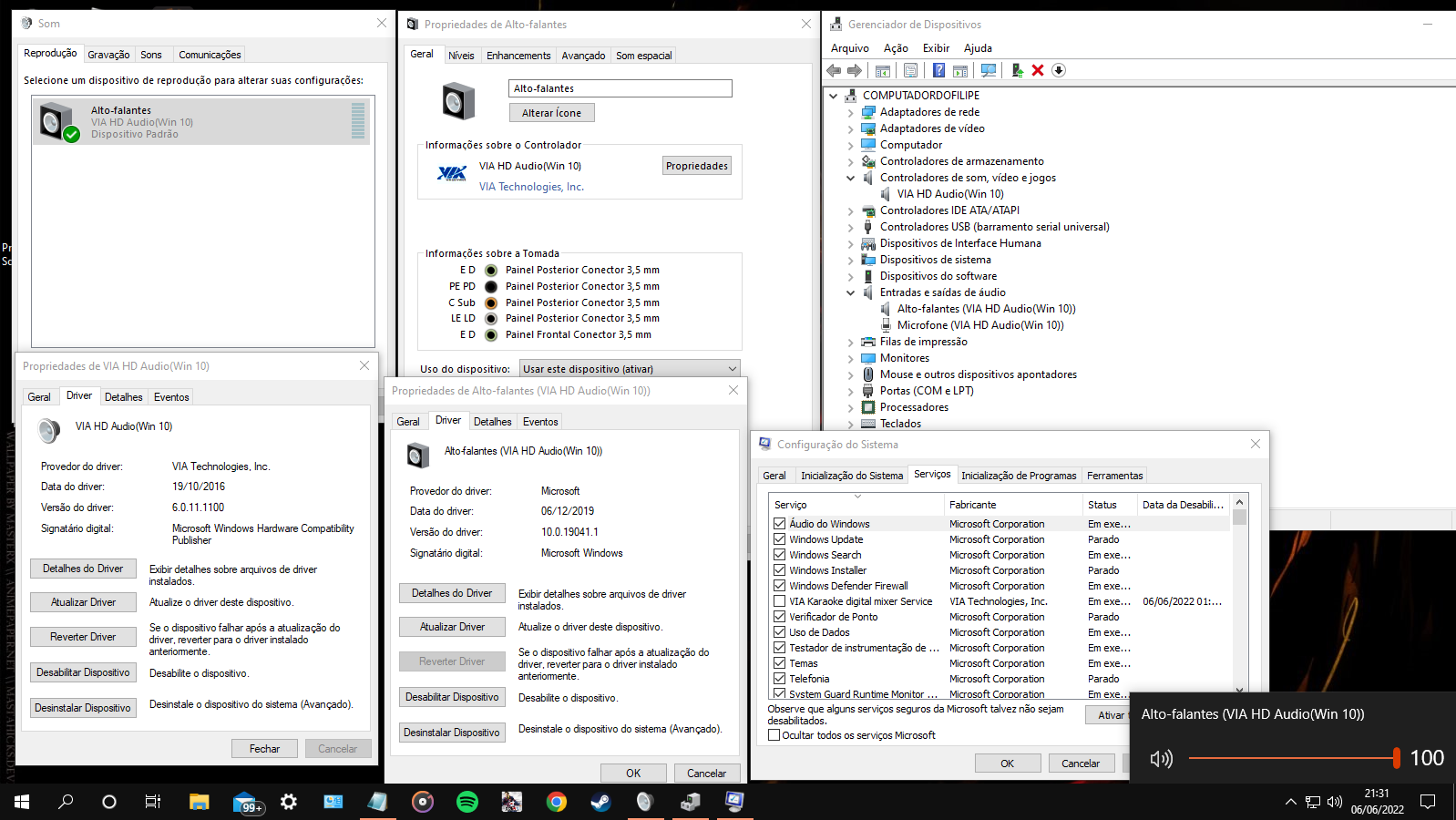
Task: Click the Alto-falantes volume level meter in Som
Action: tap(358, 121)
